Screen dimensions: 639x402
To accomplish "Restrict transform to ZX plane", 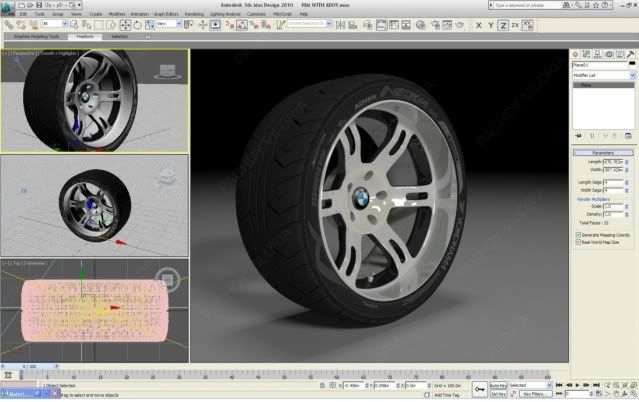I will click(515, 25).
